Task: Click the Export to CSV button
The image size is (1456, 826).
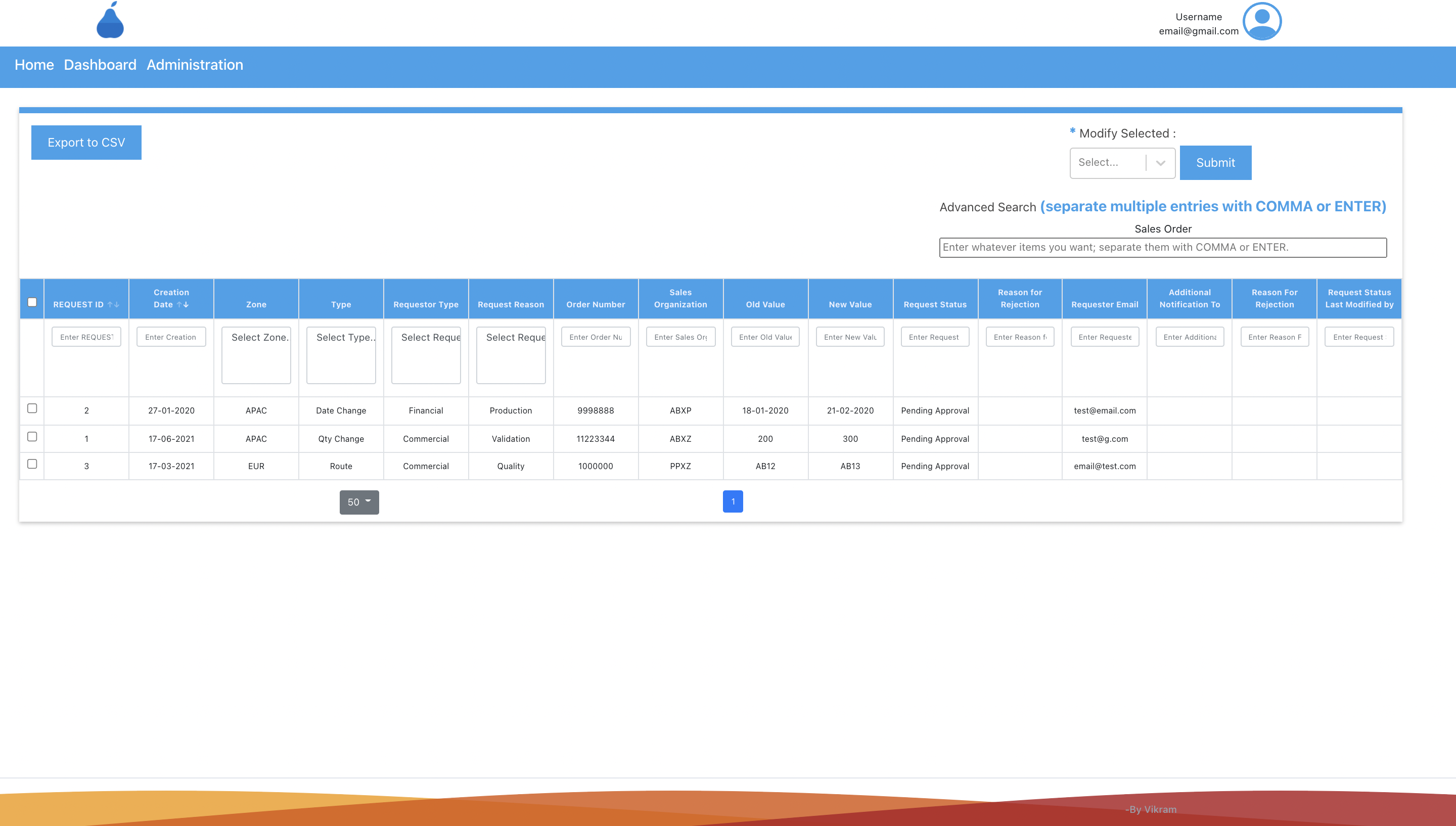Action: pyautogui.click(x=86, y=143)
